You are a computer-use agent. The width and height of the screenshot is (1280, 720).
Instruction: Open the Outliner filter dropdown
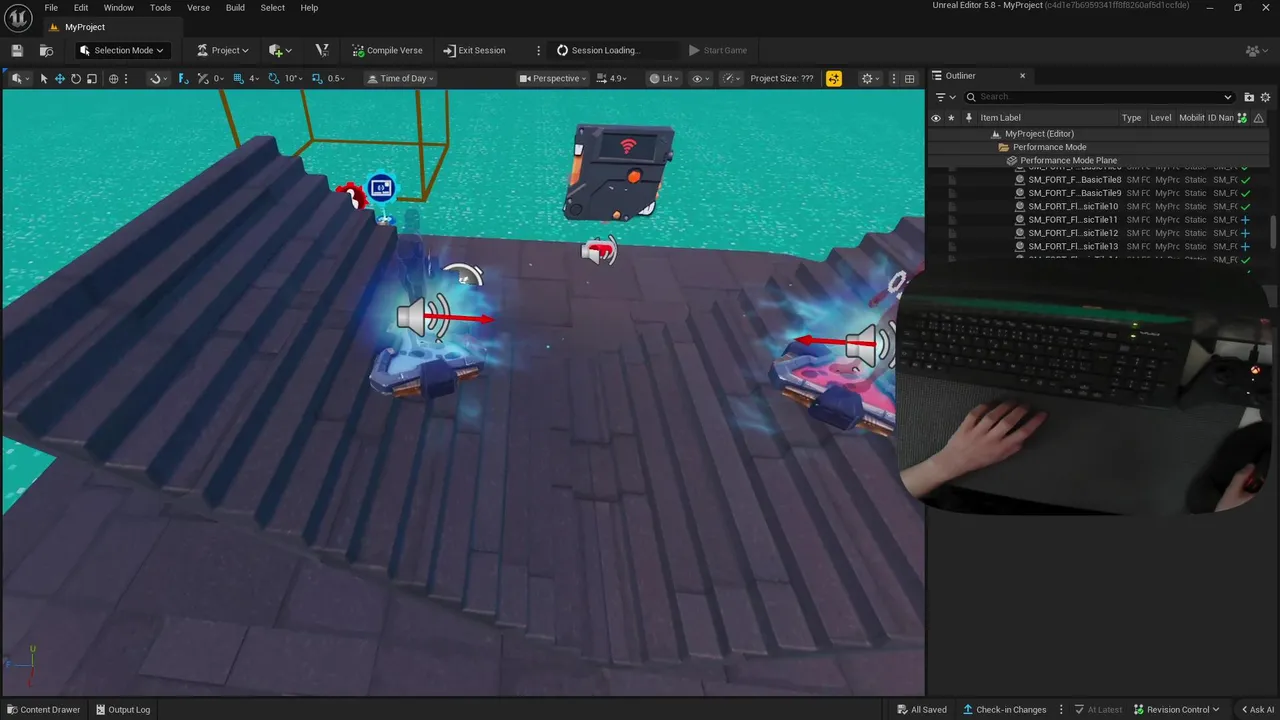[x=945, y=97]
